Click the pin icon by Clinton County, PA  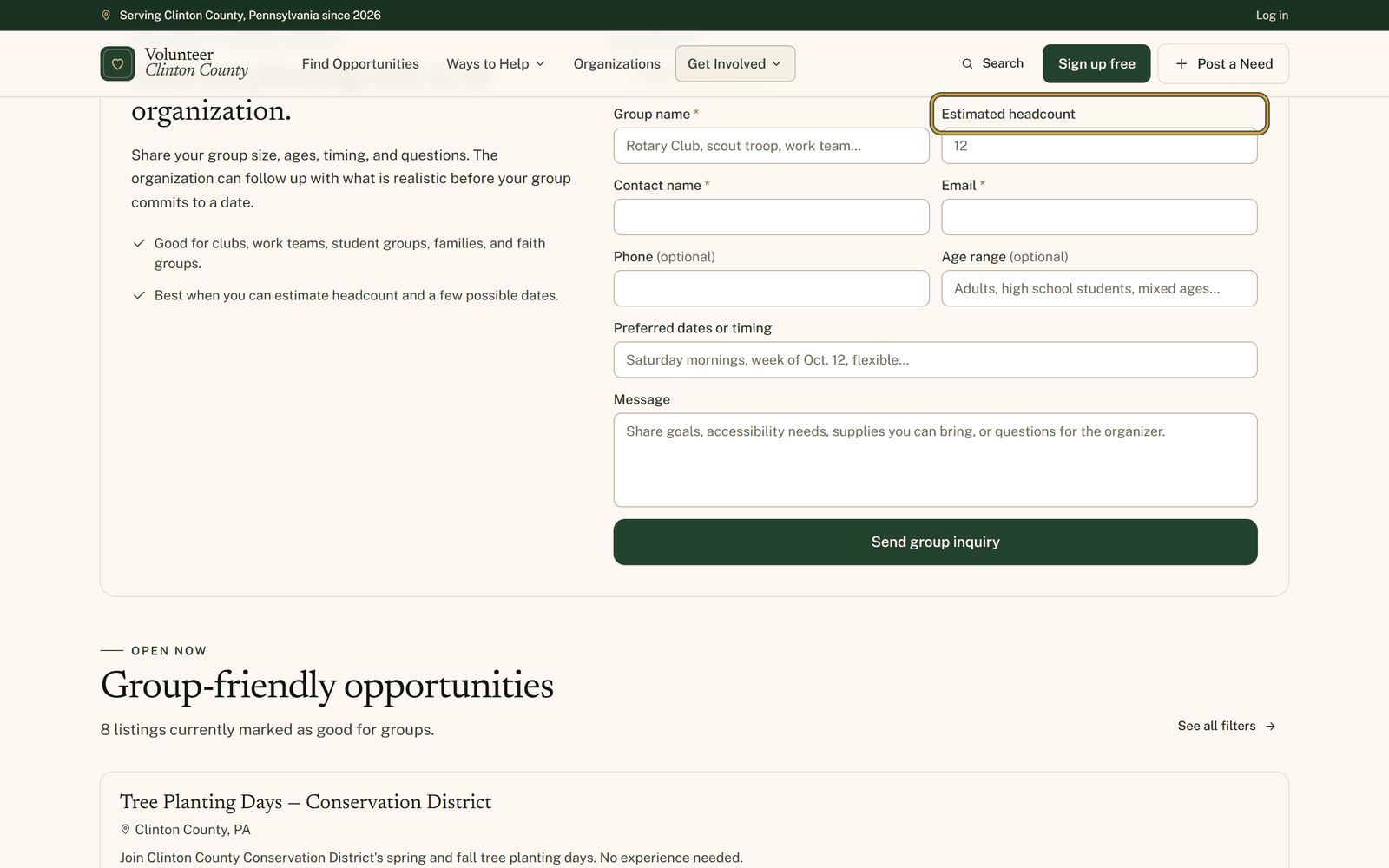[125, 830]
